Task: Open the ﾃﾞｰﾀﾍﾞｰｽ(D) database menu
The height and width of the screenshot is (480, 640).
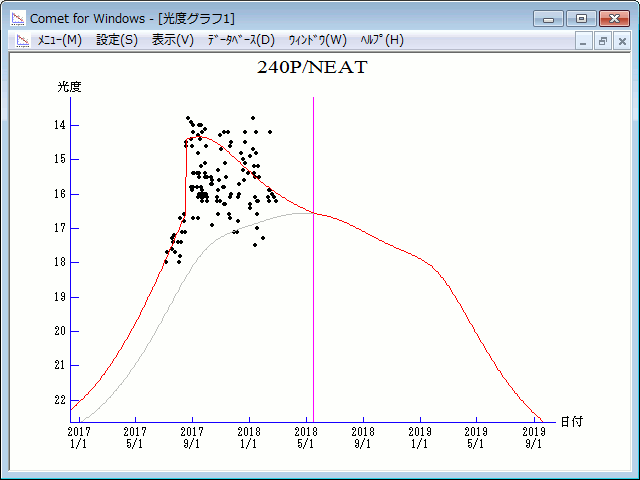Action: pos(240,40)
